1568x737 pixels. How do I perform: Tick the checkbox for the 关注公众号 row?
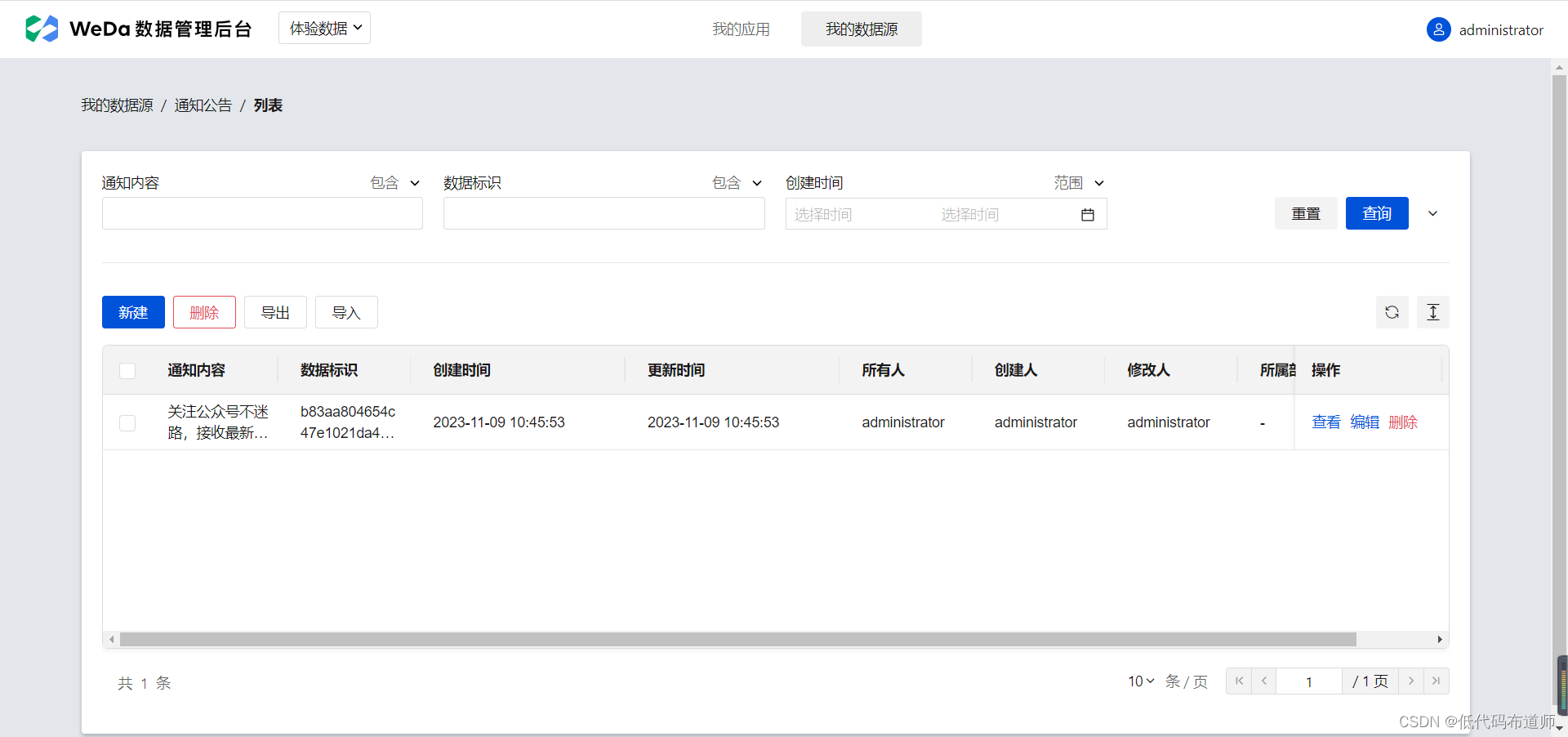point(127,422)
